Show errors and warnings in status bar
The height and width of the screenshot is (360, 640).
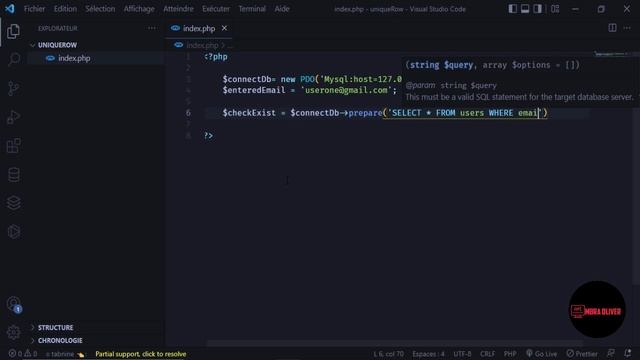tap(23, 354)
